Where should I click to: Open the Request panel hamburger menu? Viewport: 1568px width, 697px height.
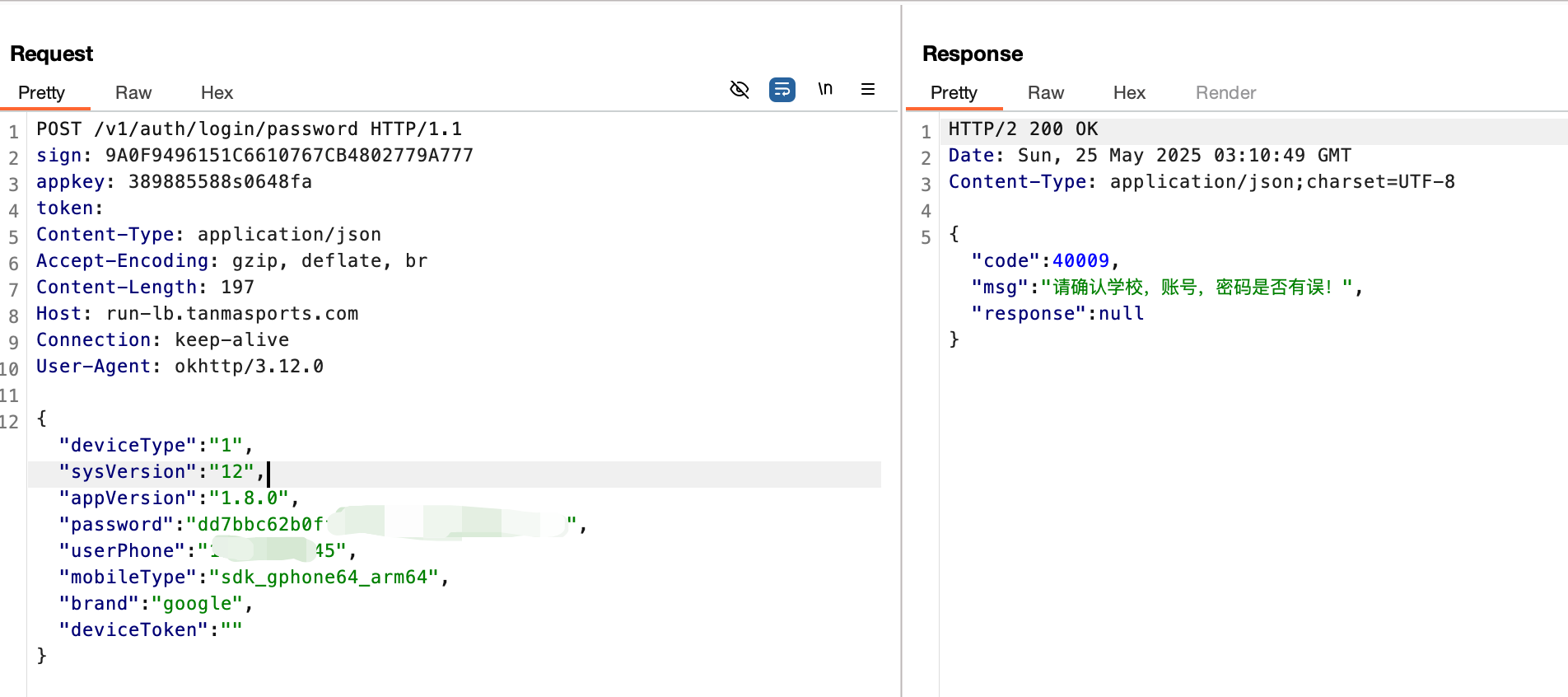tap(868, 89)
